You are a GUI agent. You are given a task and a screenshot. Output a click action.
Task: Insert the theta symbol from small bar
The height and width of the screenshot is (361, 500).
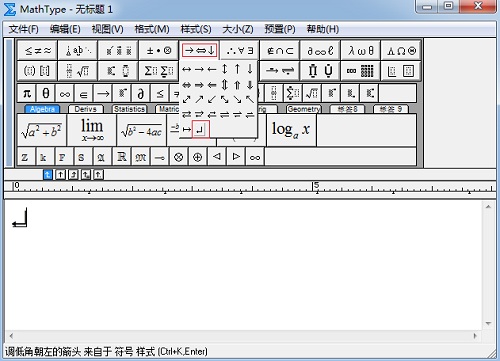click(46, 93)
